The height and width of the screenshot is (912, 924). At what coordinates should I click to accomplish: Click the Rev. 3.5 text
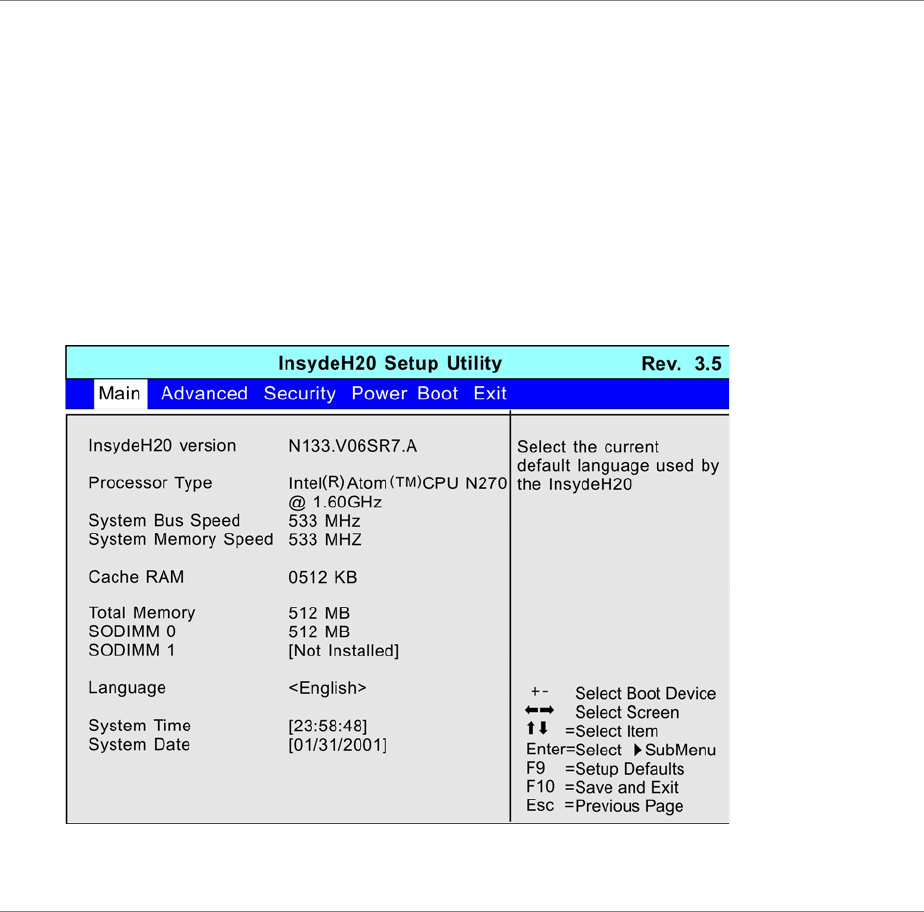pos(681,364)
